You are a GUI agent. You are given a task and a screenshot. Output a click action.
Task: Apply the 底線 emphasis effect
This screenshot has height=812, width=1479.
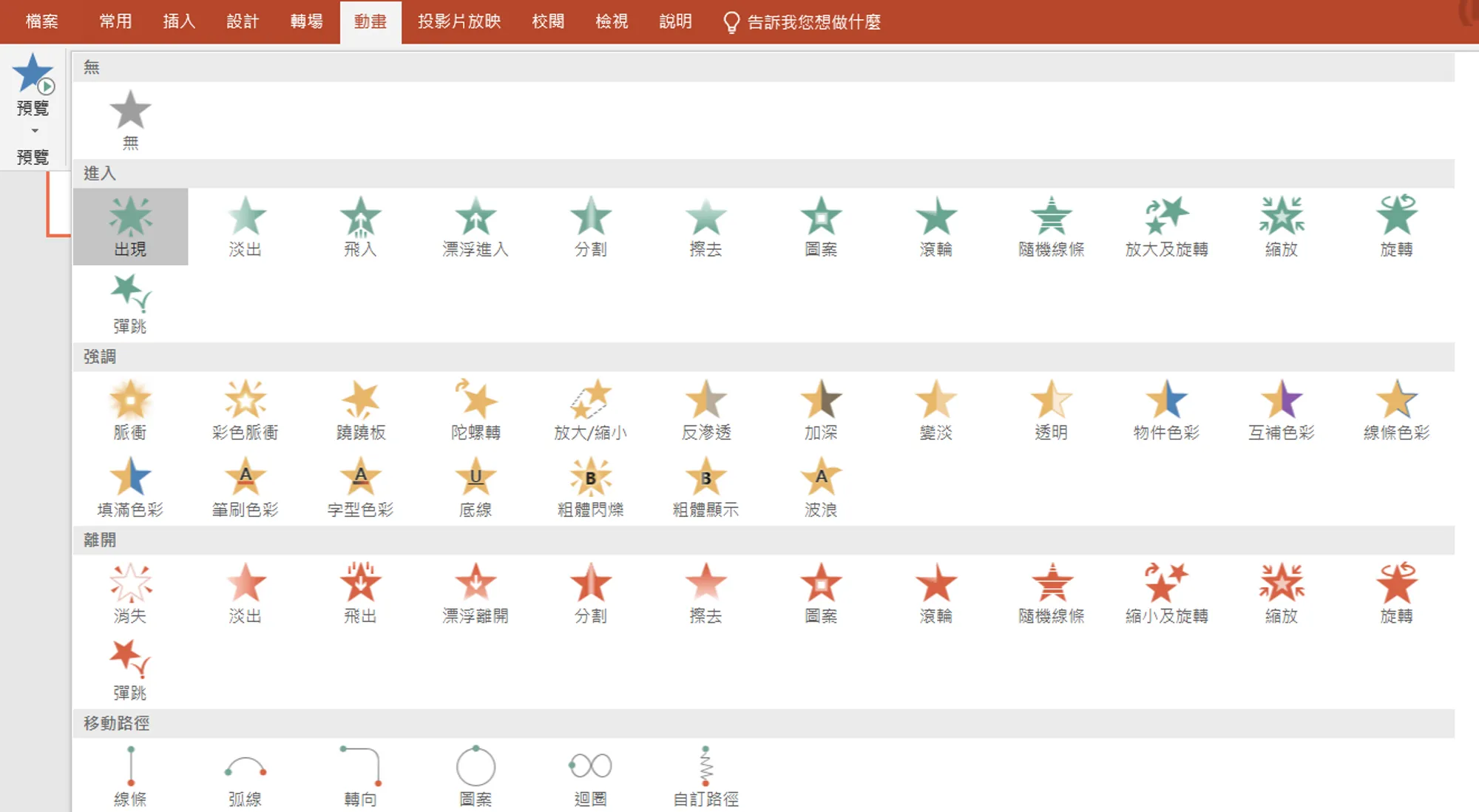click(475, 487)
